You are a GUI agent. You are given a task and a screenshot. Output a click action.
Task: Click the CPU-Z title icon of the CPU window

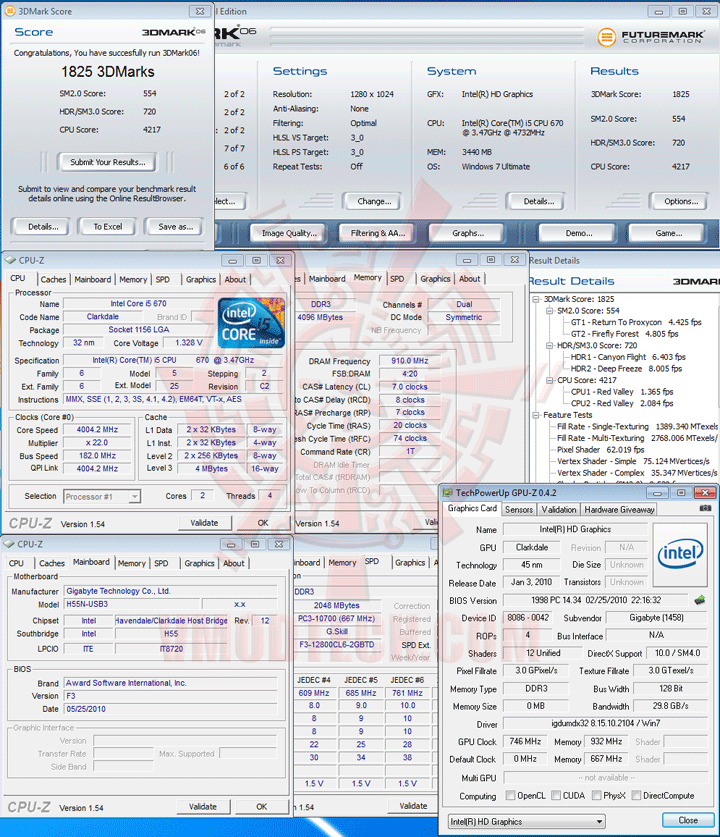coord(10,260)
